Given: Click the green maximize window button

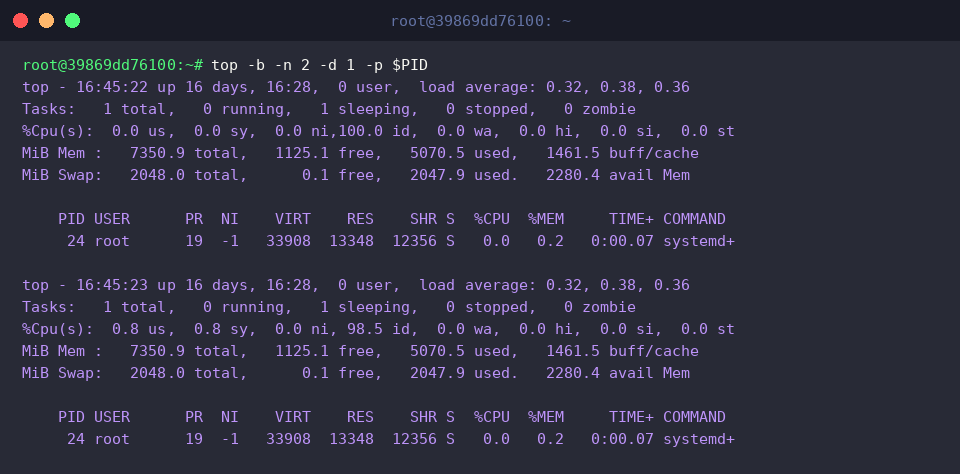Looking at the screenshot, I should 72,21.
